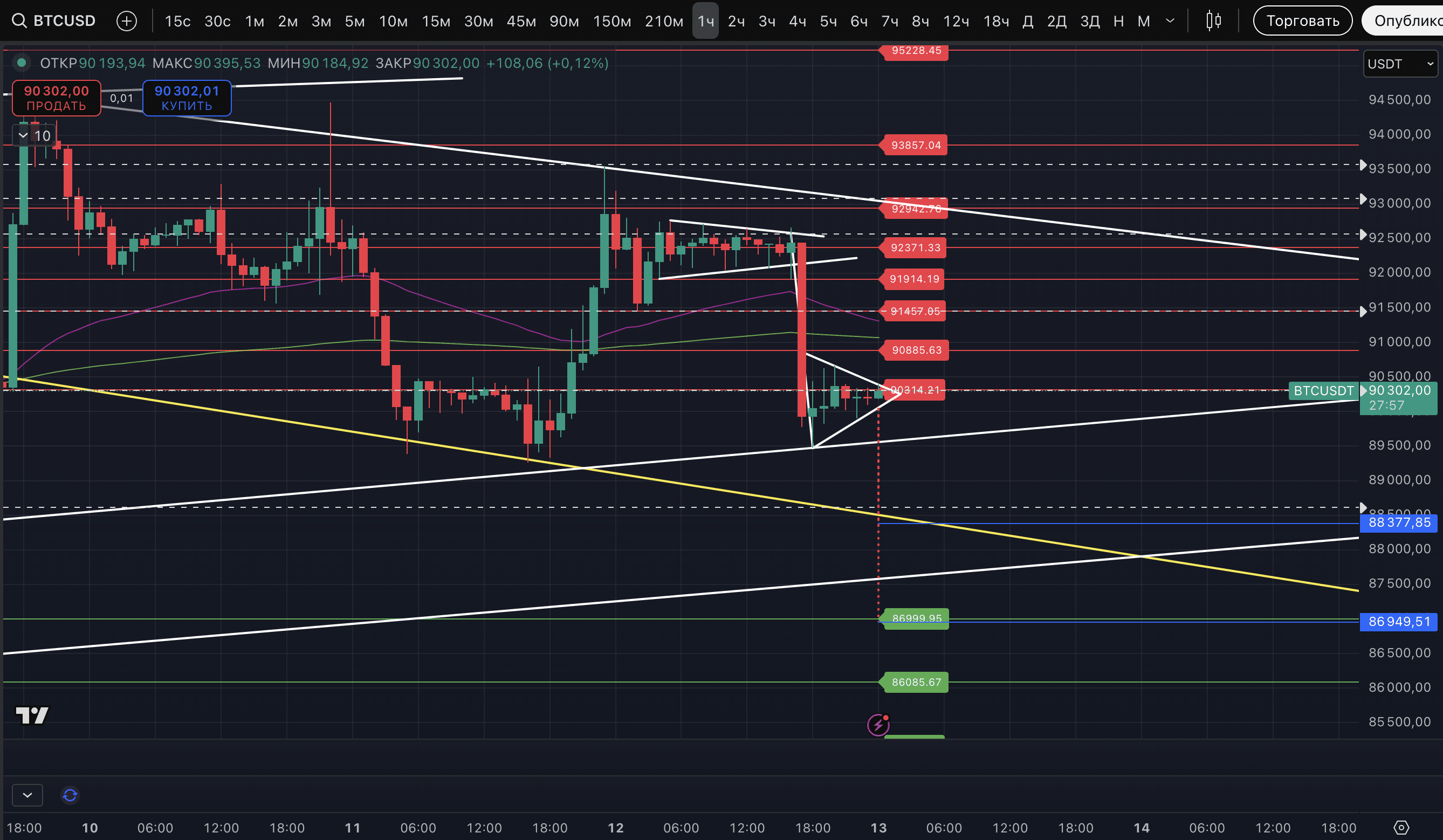The width and height of the screenshot is (1443, 840).
Task: Expand bottom panel chevron button
Action: click(x=27, y=795)
